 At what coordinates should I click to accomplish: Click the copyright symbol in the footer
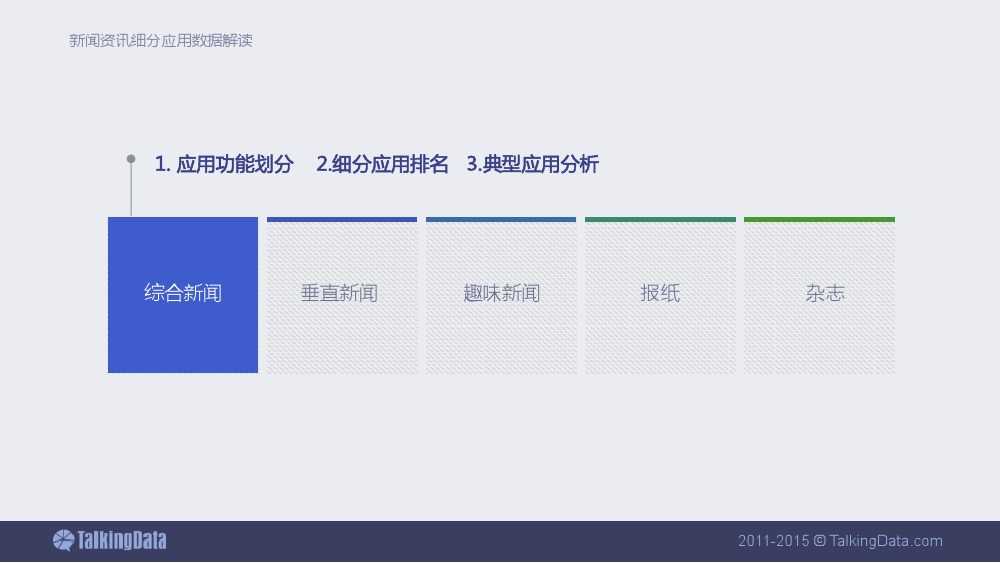point(819,541)
